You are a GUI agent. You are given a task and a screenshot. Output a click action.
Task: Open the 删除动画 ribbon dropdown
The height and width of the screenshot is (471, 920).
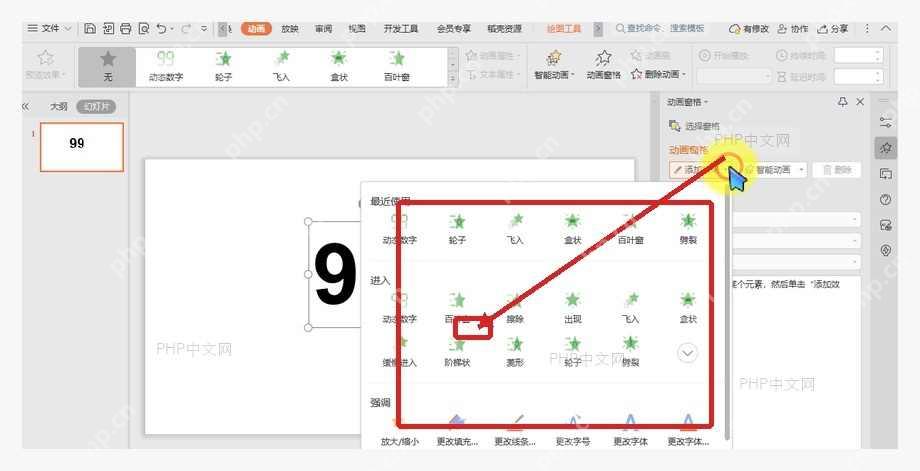(x=658, y=74)
